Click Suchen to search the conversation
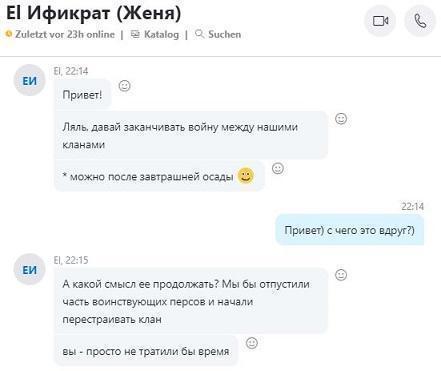Image resolution: width=441 pixels, height=371 pixels. pos(218,34)
